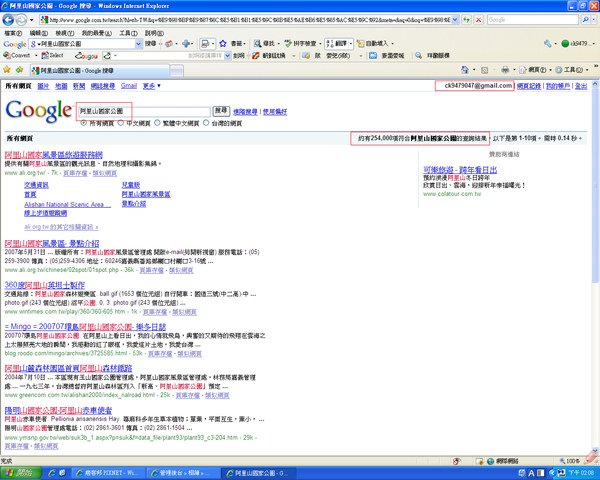The image size is (600, 480).
Task: Click Internet Explorer quick launch icon in taskbar
Action: click(x=52, y=473)
